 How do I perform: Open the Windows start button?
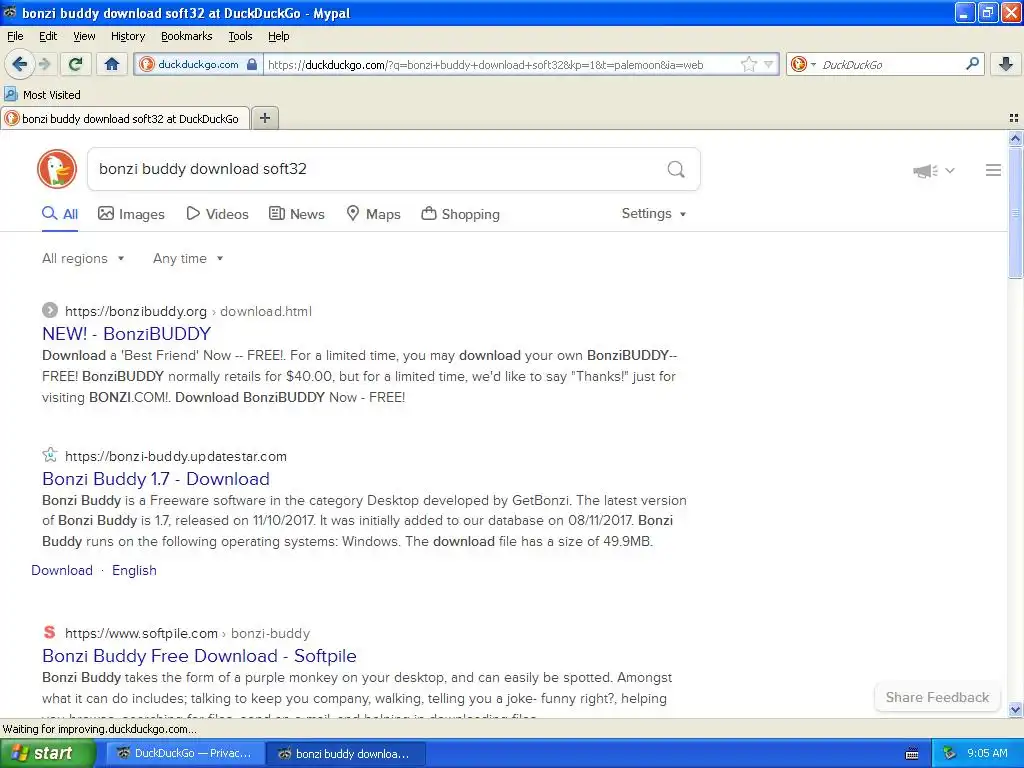pyautogui.click(x=47, y=753)
